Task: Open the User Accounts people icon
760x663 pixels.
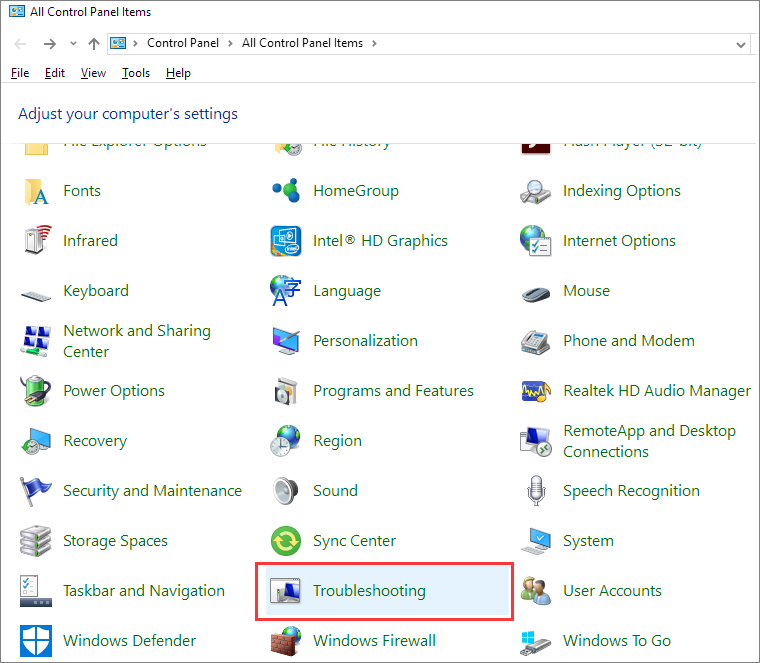Action: pos(536,591)
